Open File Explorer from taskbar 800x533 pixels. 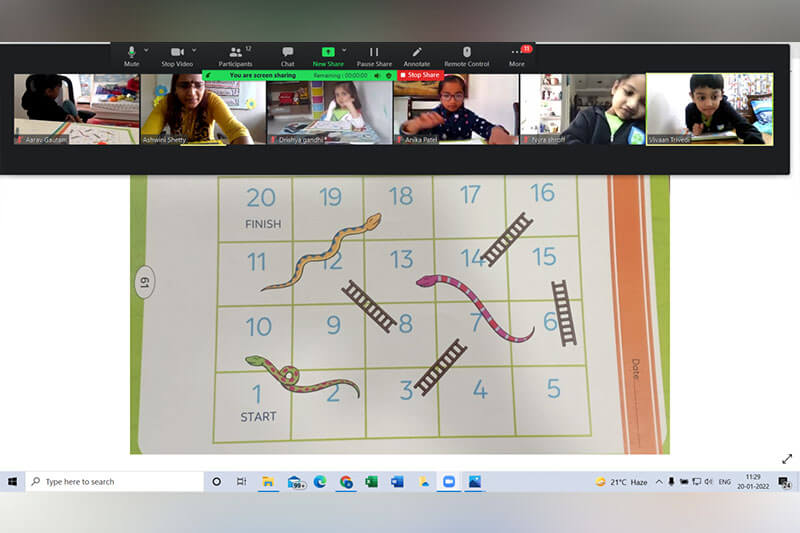point(268,481)
